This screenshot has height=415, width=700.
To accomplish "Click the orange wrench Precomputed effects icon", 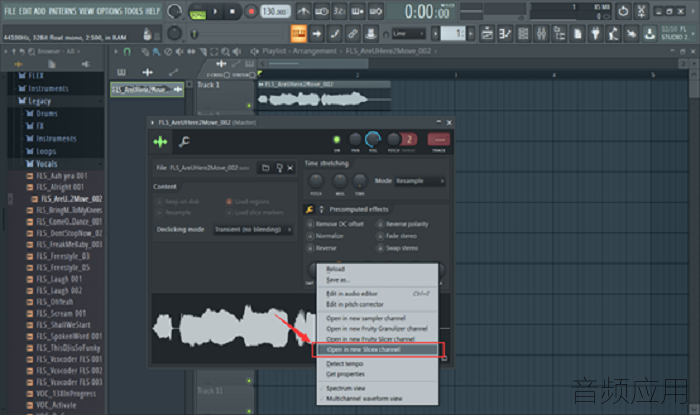I will pyautogui.click(x=309, y=209).
